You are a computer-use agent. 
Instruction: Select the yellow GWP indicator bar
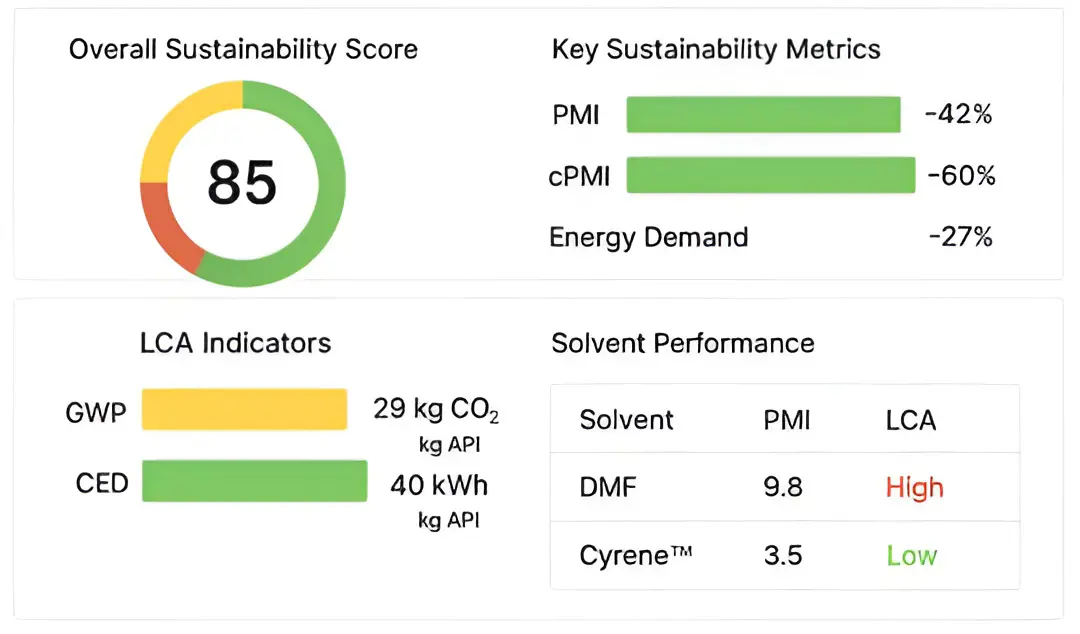(244, 410)
